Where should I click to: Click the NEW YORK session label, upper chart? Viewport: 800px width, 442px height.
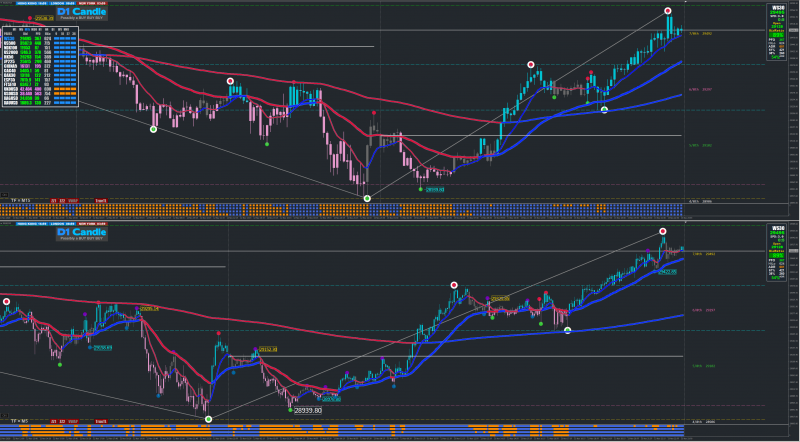click(x=92, y=3)
